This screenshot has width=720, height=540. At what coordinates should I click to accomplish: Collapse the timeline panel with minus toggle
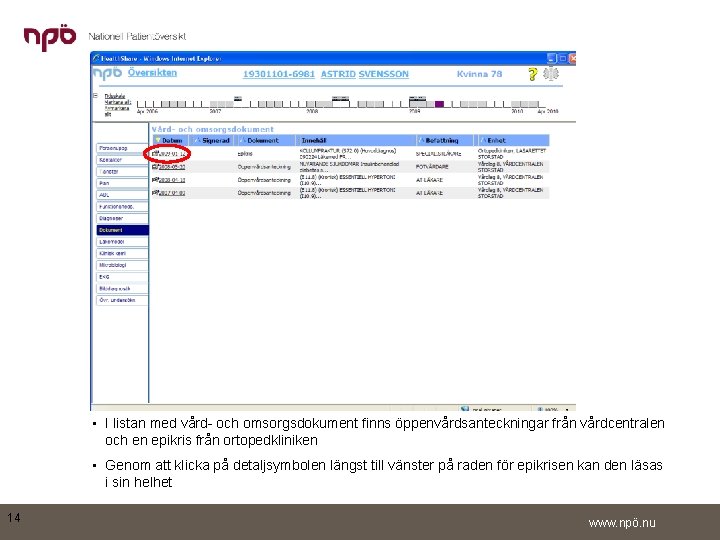coord(96,96)
